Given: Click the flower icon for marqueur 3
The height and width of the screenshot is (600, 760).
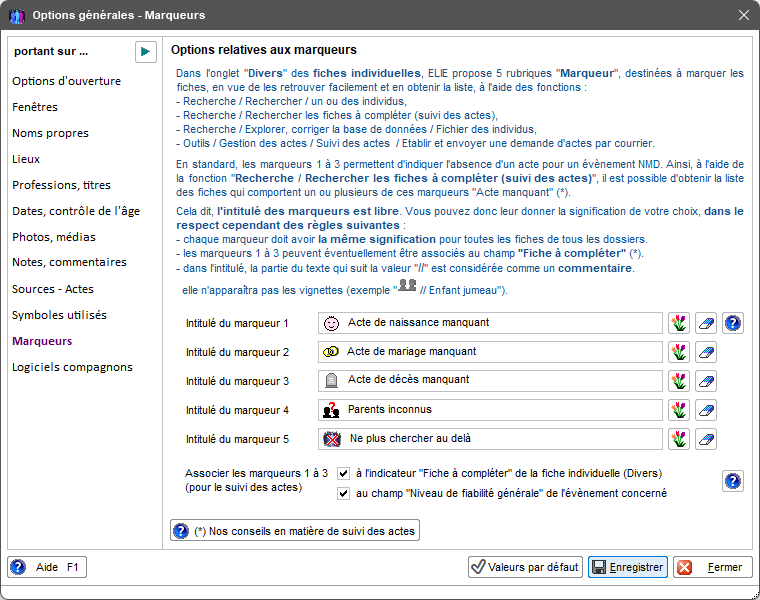Looking at the screenshot, I should 680,381.
